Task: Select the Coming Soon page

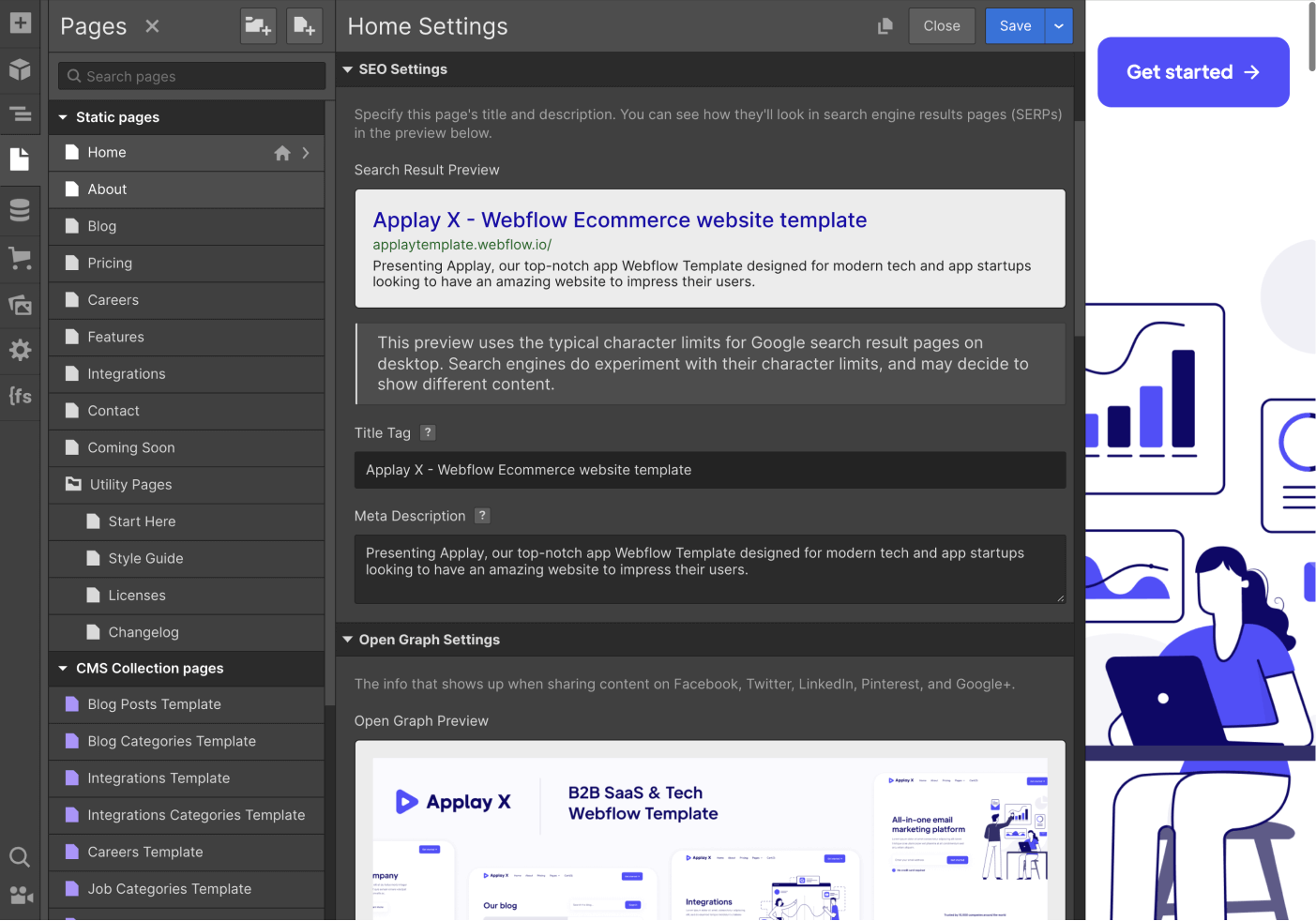Action: point(187,447)
